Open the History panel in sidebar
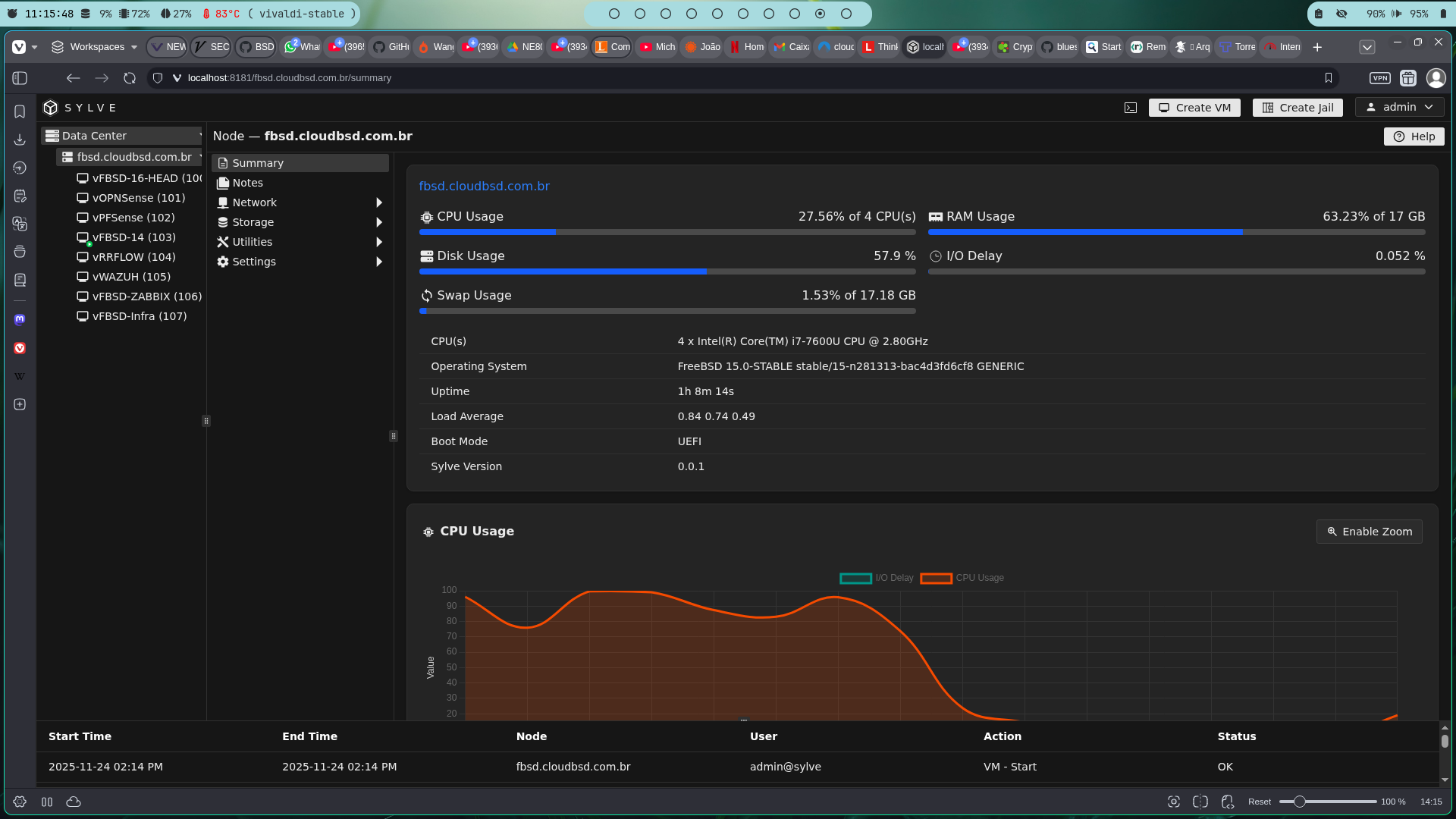Image resolution: width=1456 pixels, height=819 pixels. pyautogui.click(x=20, y=168)
